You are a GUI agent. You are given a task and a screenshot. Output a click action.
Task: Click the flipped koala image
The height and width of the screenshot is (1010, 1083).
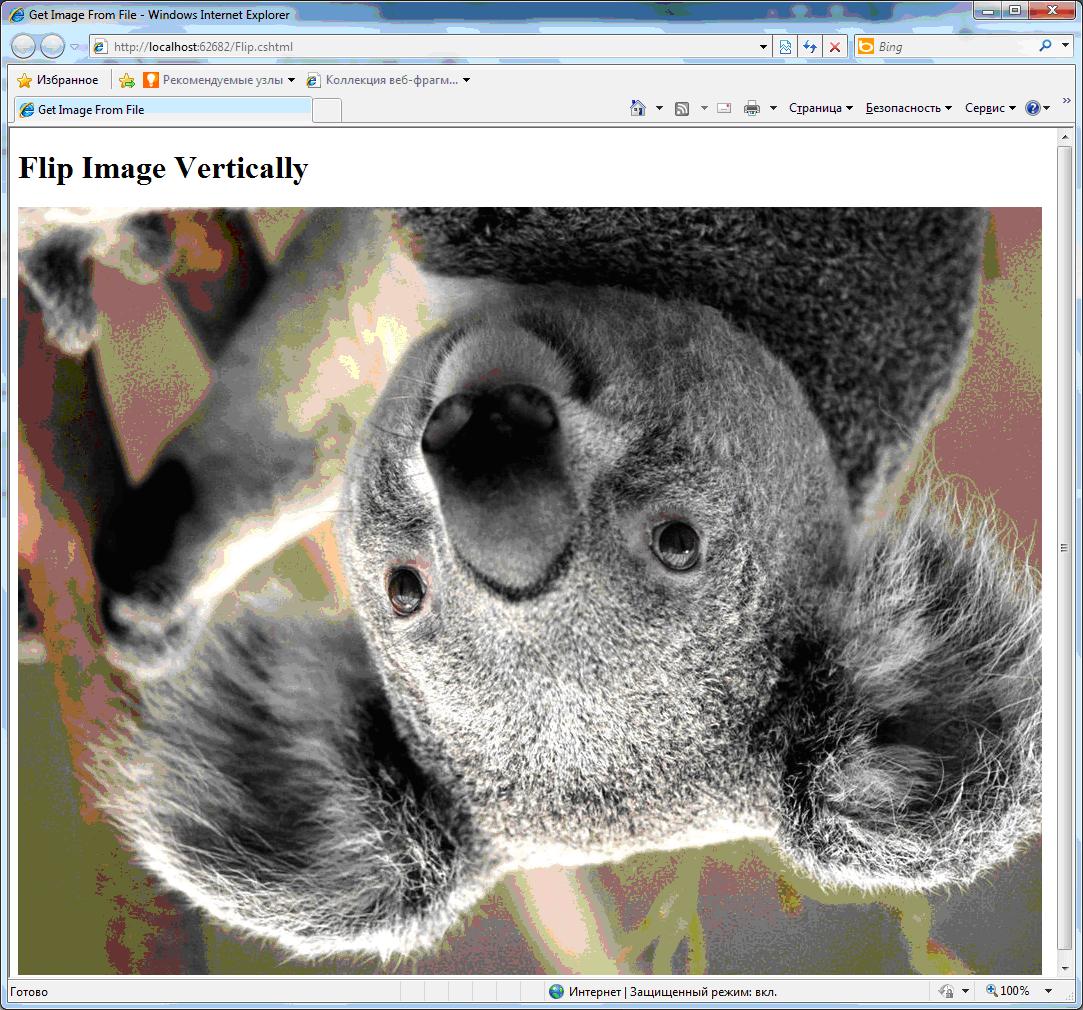(x=530, y=591)
